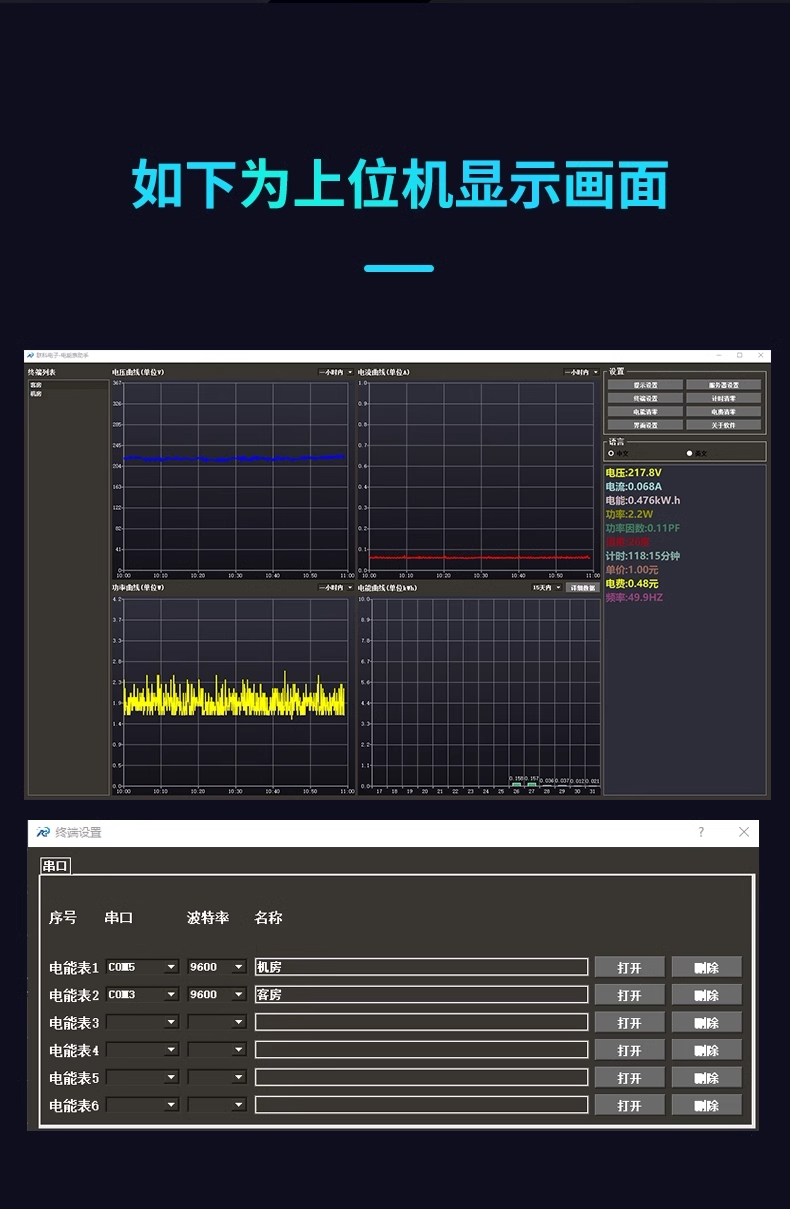Click the 关于软件 button
The image size is (790, 1209).
coord(723,425)
